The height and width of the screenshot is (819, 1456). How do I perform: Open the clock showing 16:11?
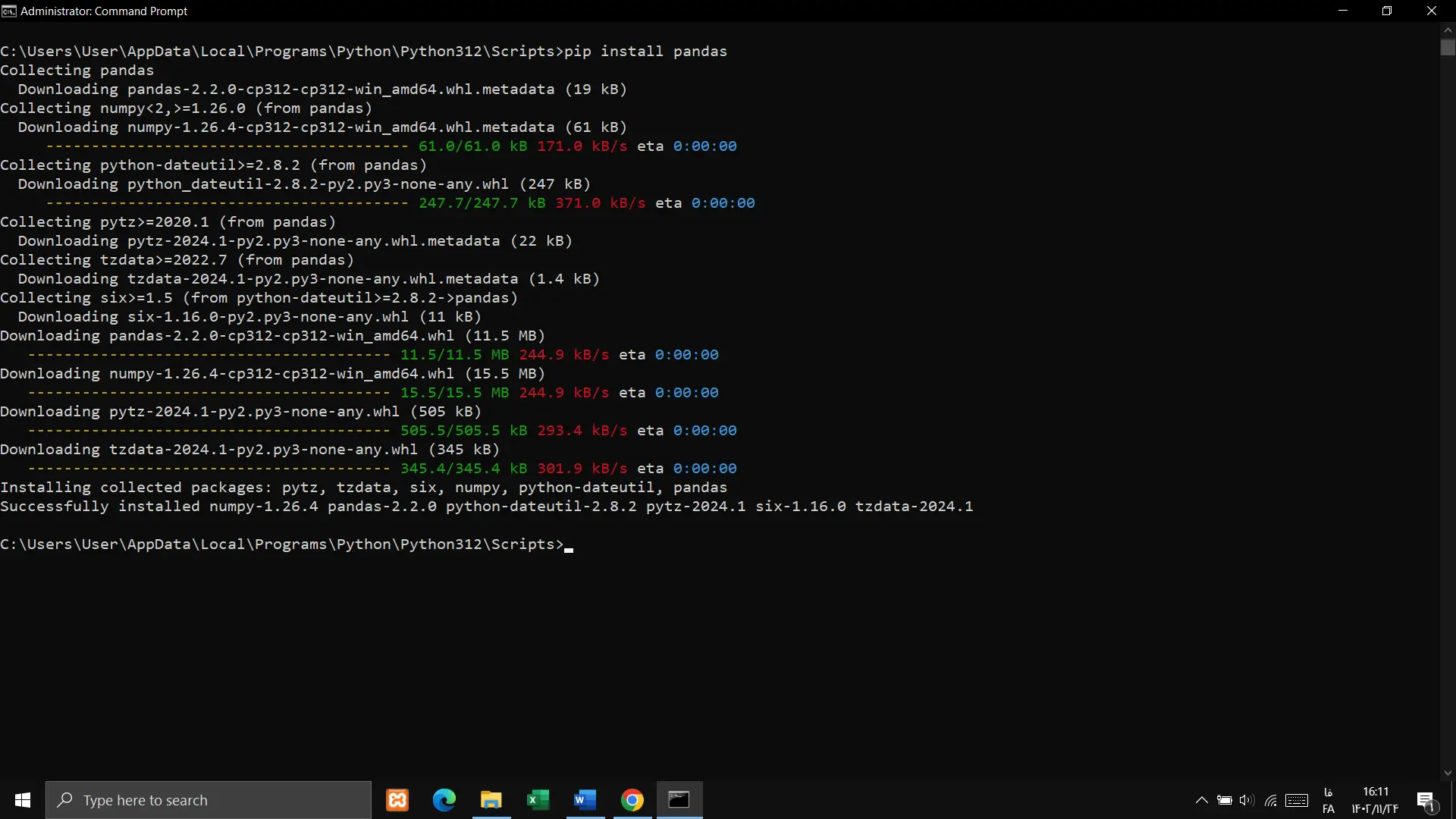(x=1375, y=800)
